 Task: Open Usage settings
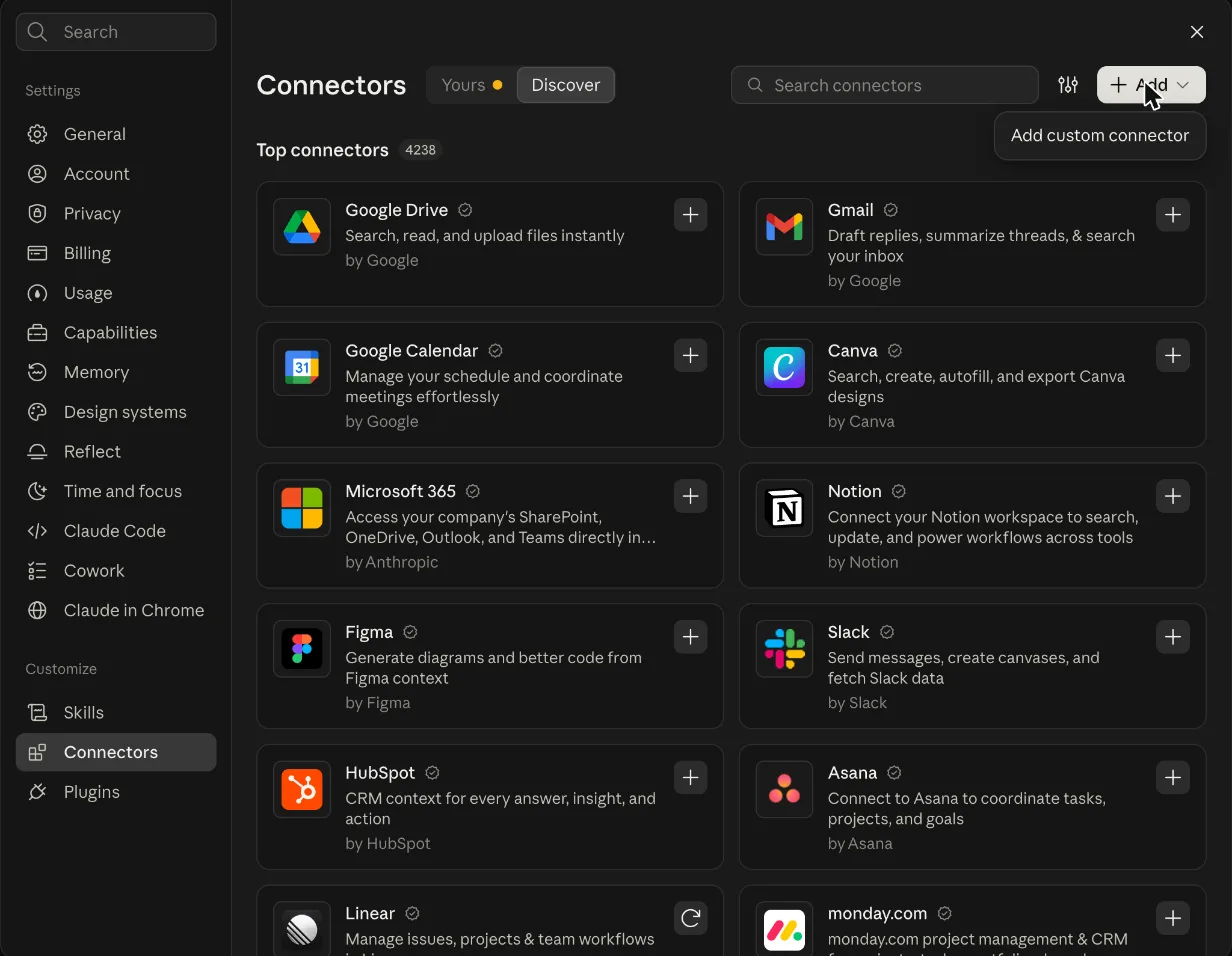coord(116,293)
